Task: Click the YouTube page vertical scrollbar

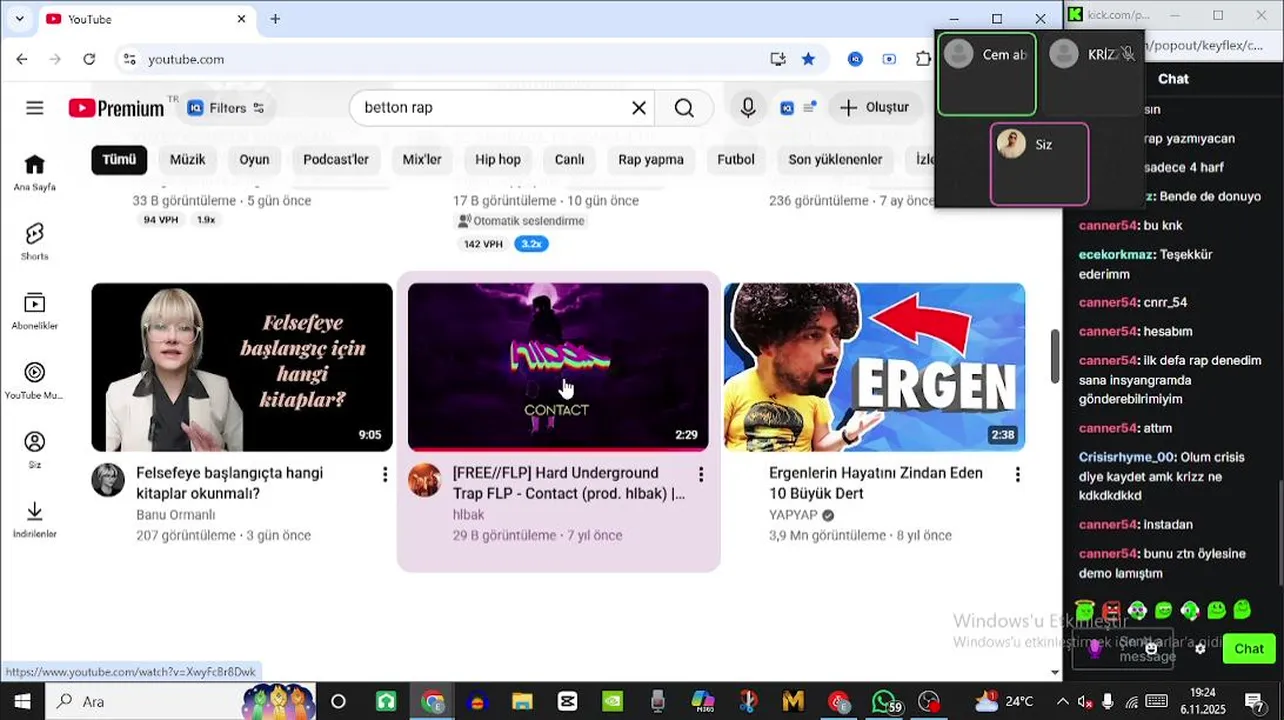Action: [x=1055, y=355]
